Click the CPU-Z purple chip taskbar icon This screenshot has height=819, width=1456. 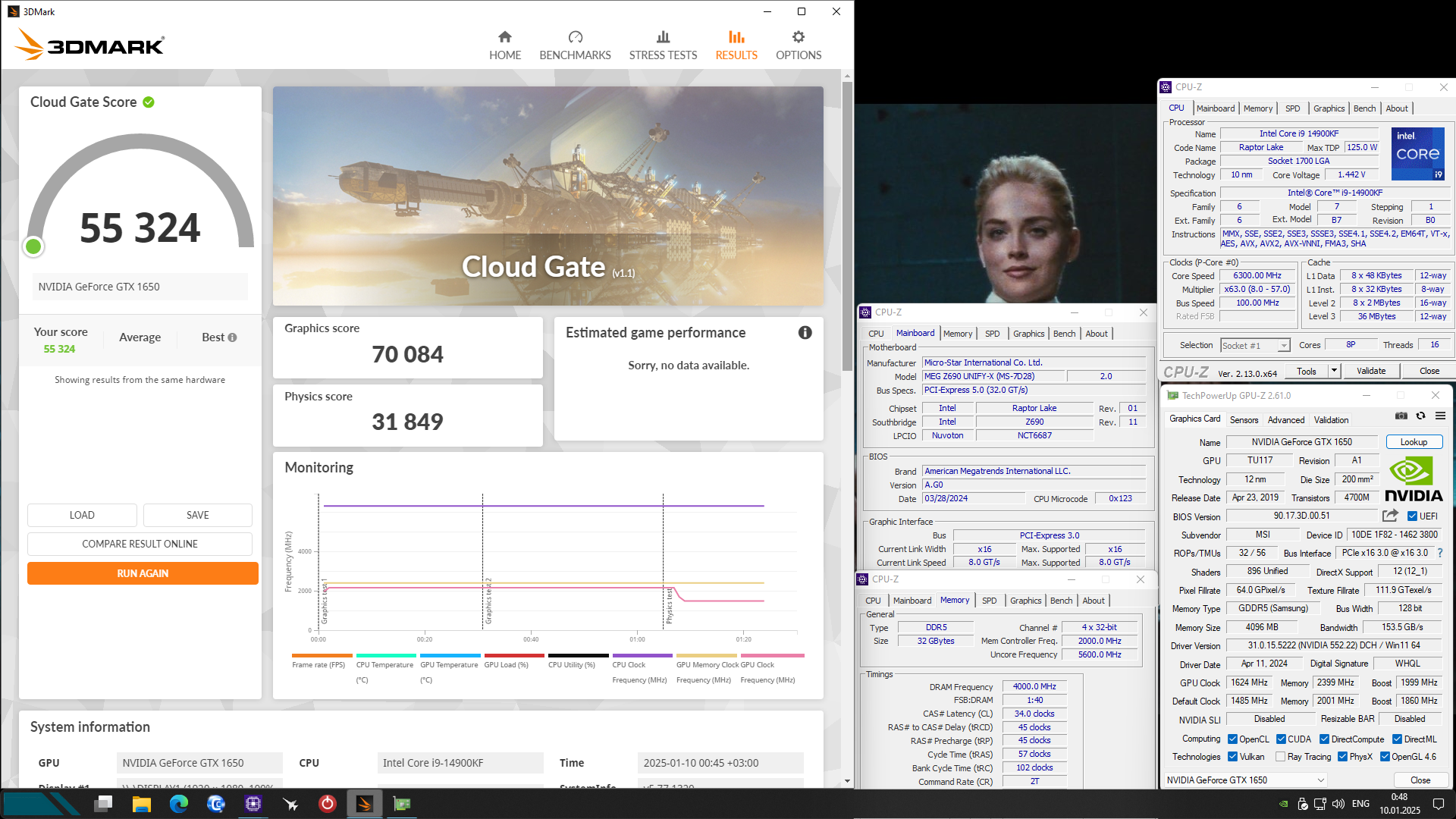pyautogui.click(x=253, y=803)
